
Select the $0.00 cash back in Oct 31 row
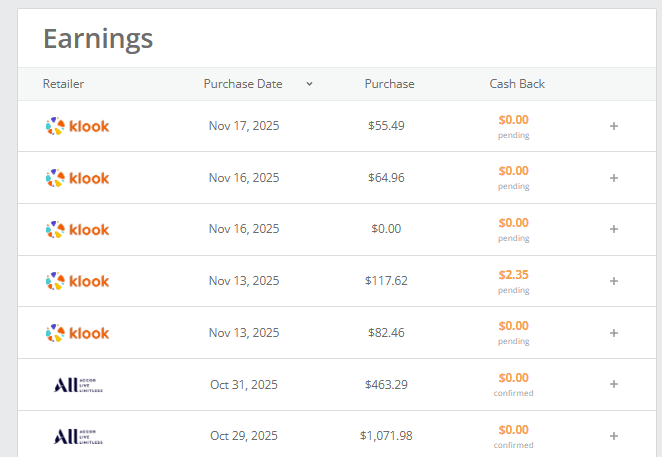513,378
